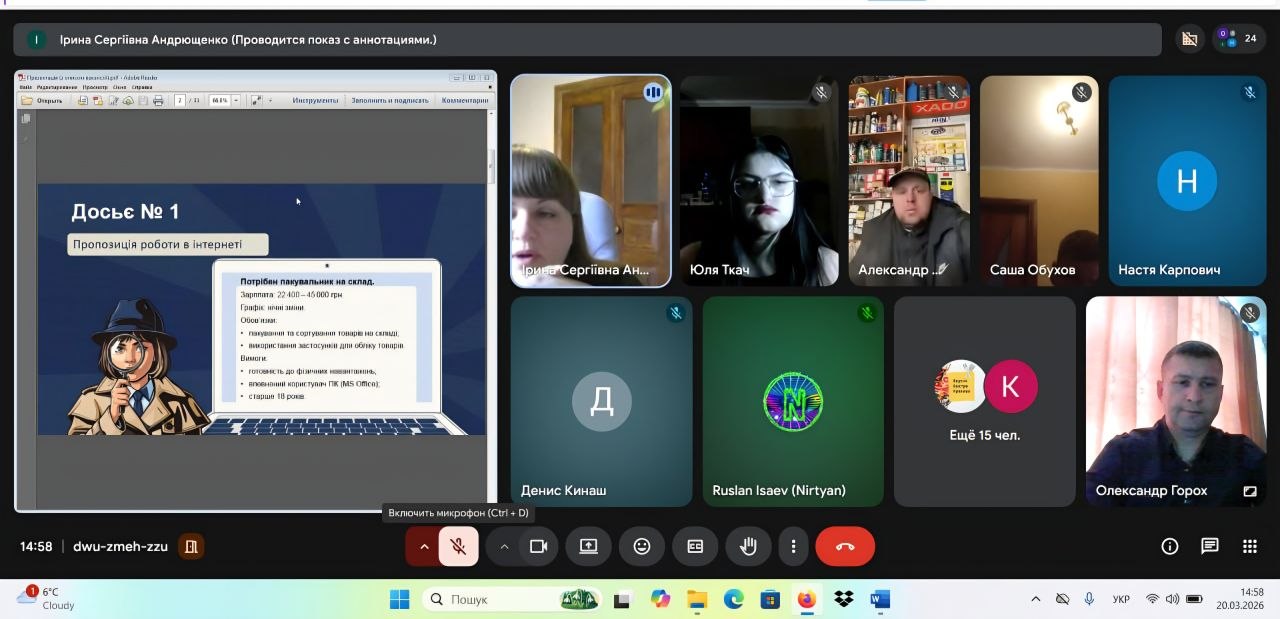
Task: Open meeting details info icon
Action: (1169, 546)
